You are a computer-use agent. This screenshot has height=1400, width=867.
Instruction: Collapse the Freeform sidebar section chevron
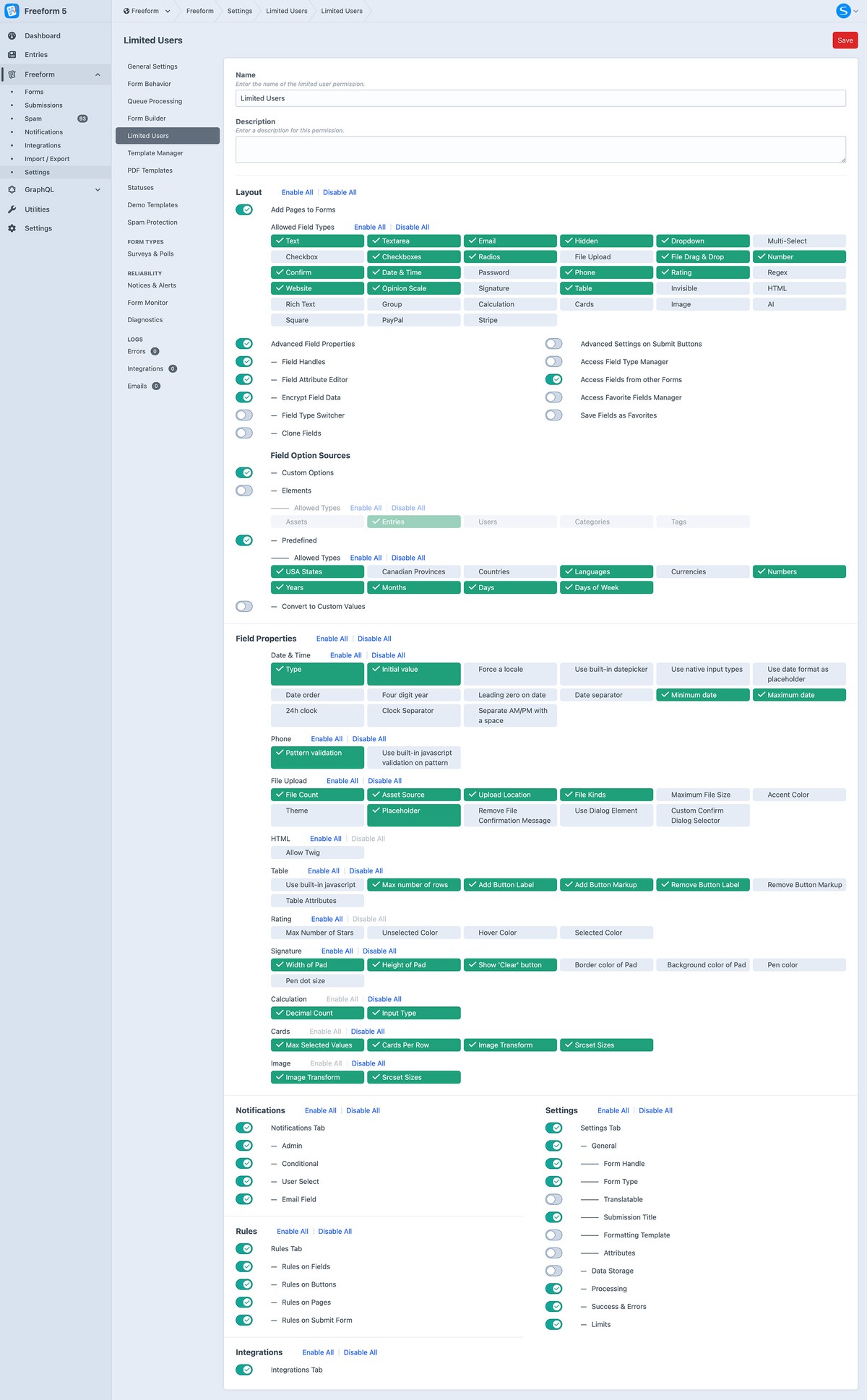98,74
